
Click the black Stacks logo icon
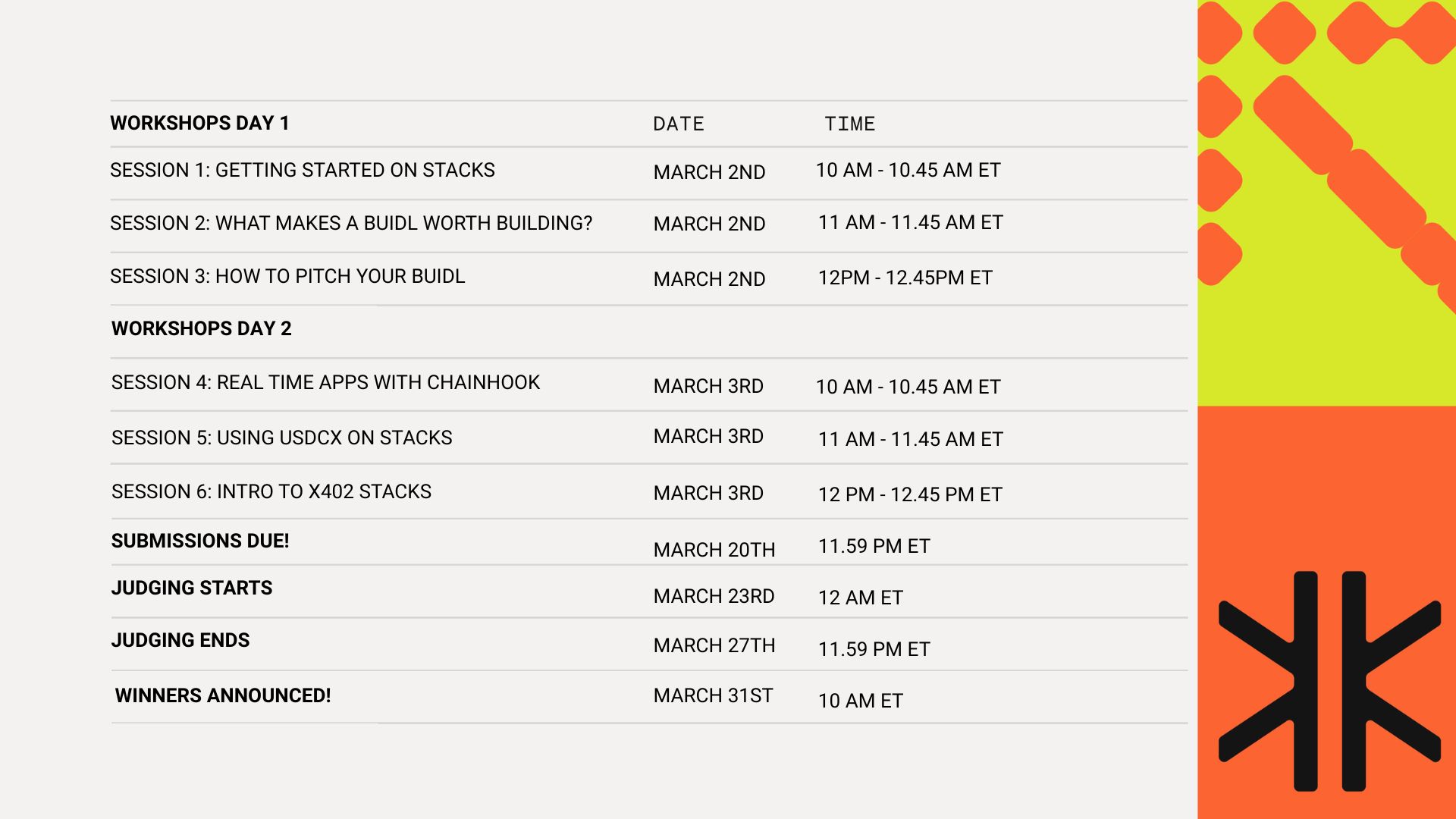(x=1329, y=680)
